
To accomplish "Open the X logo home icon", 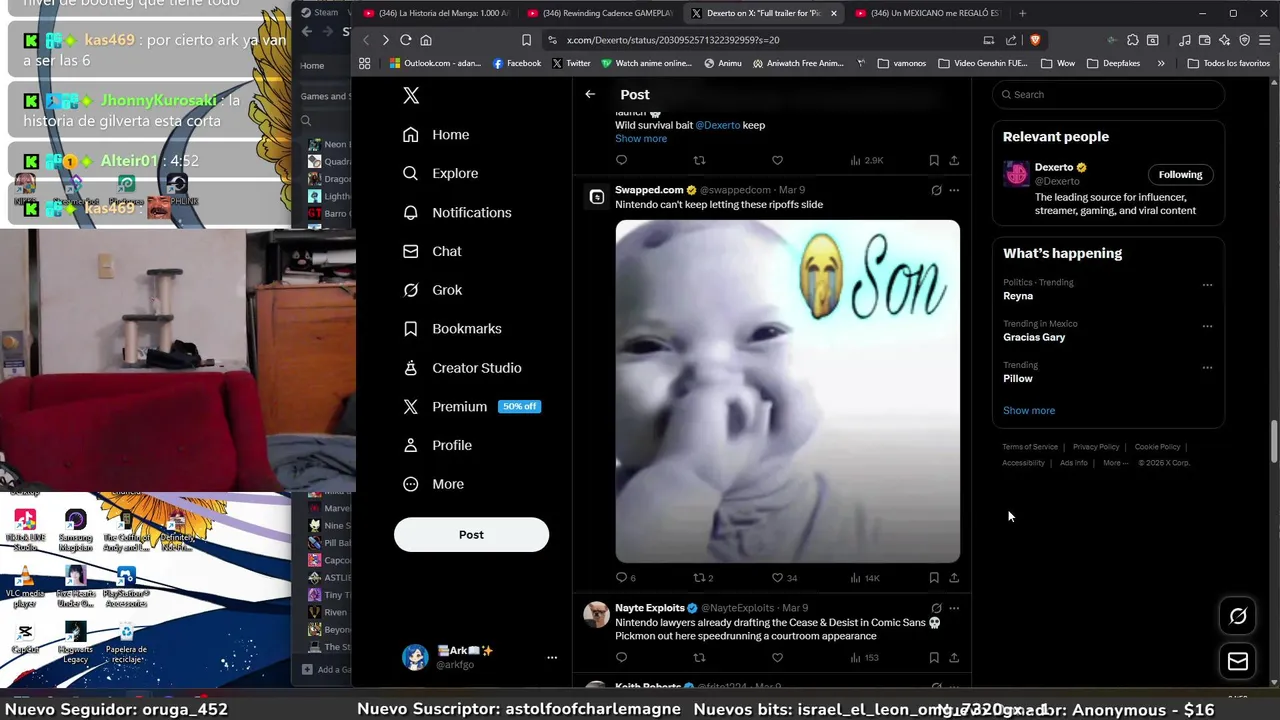I will (x=411, y=95).
